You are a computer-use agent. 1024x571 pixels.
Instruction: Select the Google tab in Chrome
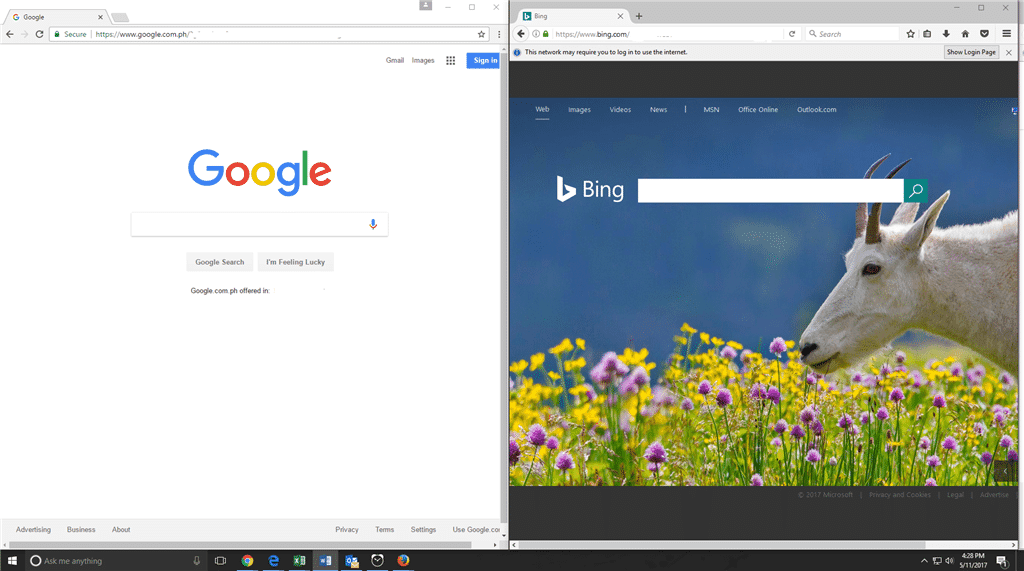pos(56,17)
